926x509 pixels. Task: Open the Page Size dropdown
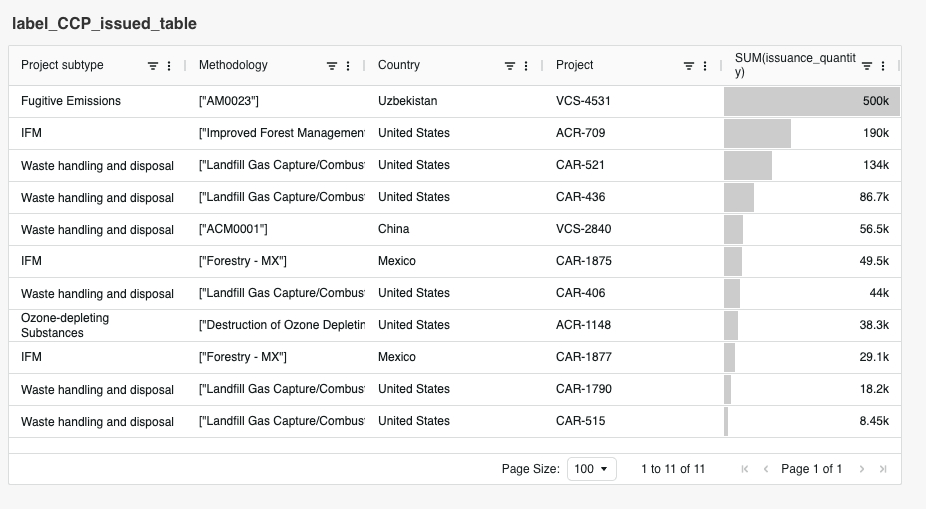click(592, 469)
